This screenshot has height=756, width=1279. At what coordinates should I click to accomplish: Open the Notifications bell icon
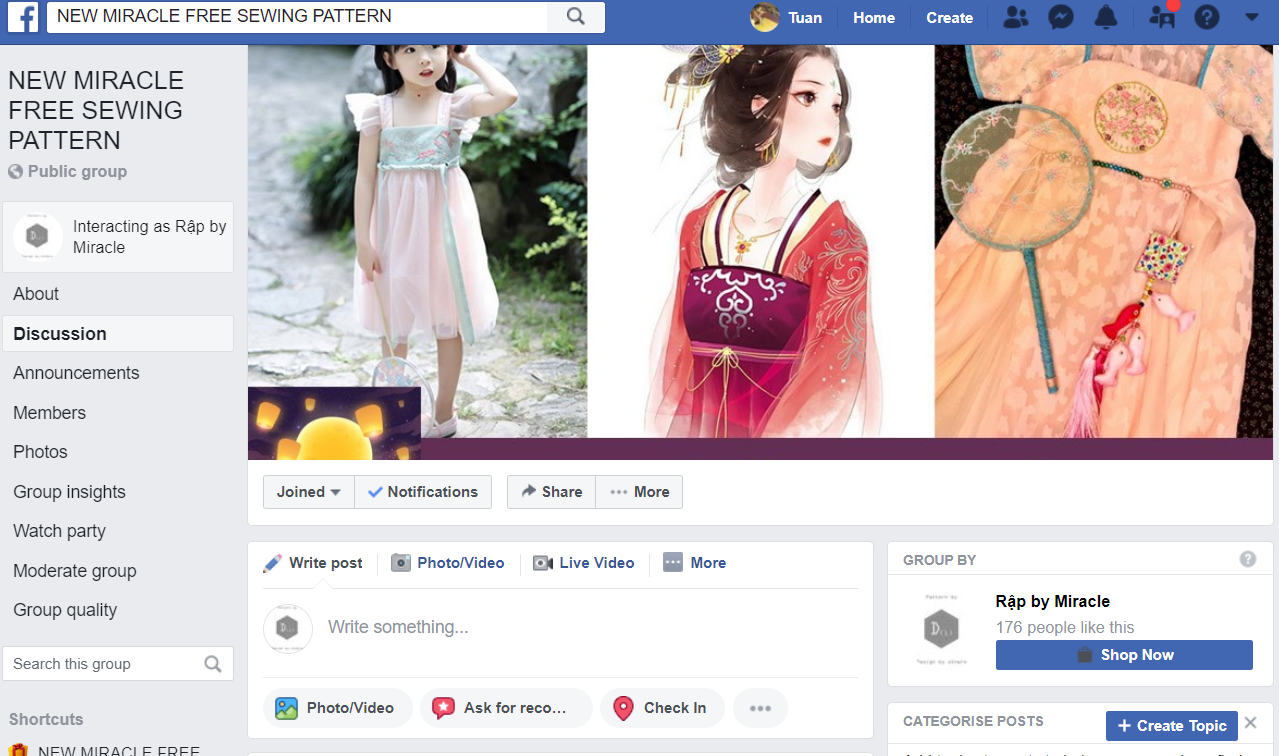click(x=1105, y=17)
